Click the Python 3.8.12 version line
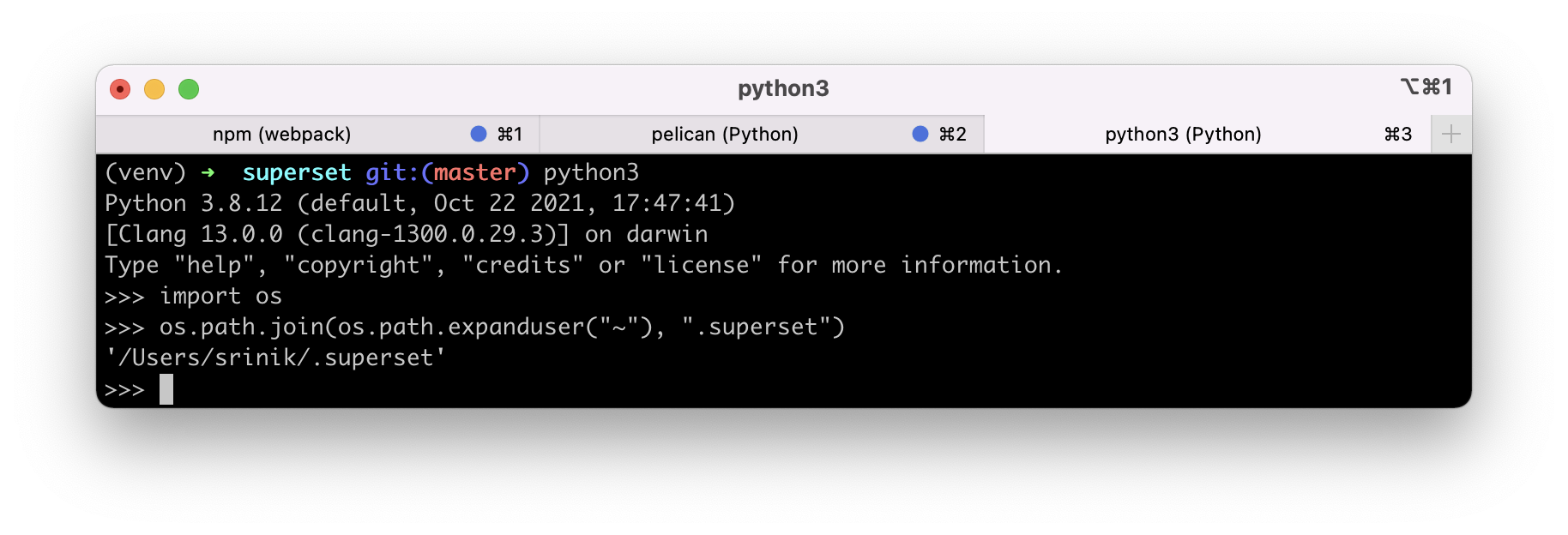1568x535 pixels. tap(419, 203)
